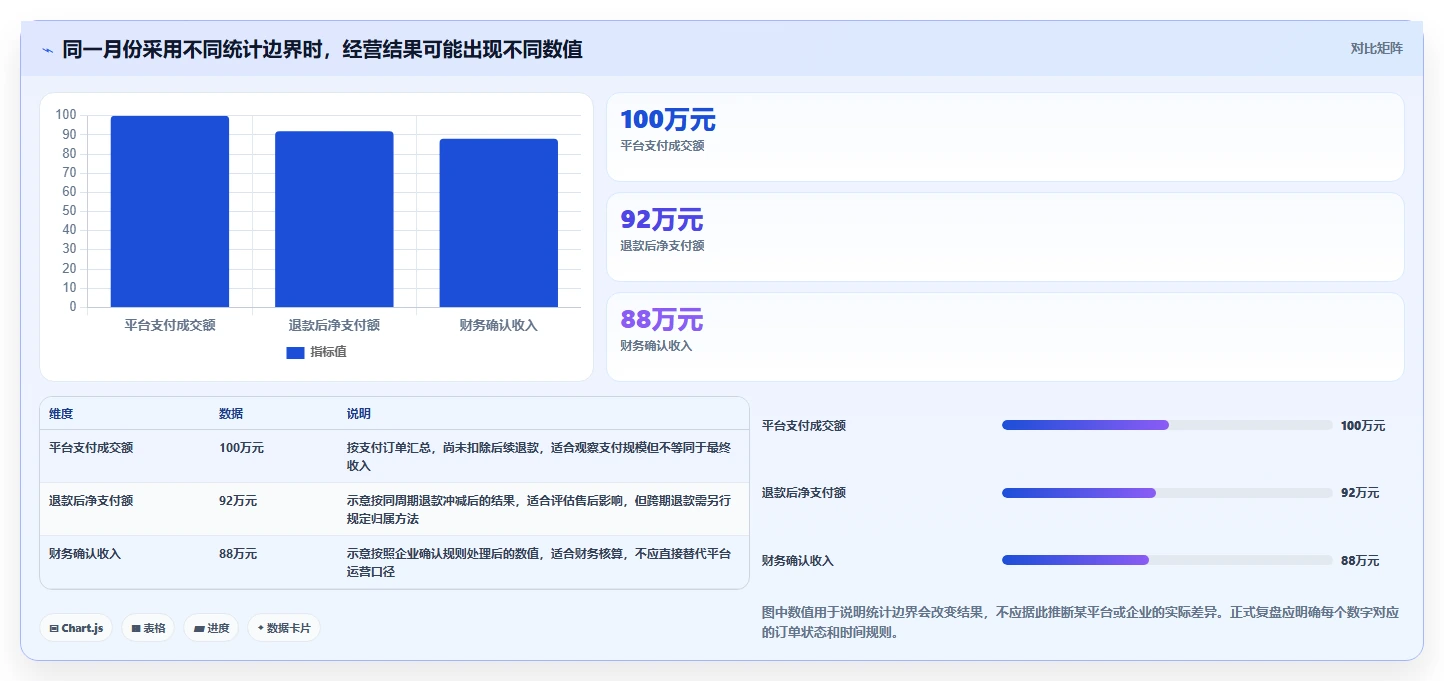Click the 平台支付成交额 bar in the chart
Screen dimensions: 1444x681
tap(170, 212)
